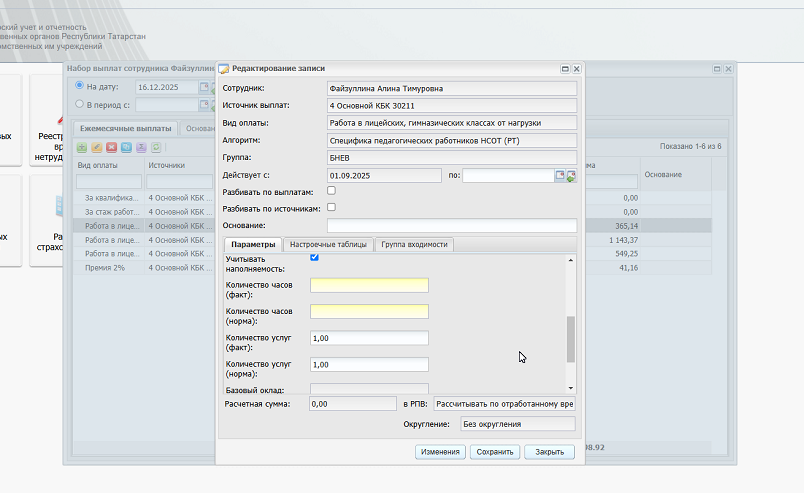
Task: Toggle 'Разбивать по выплатам' checkbox
Action: (x=331, y=191)
